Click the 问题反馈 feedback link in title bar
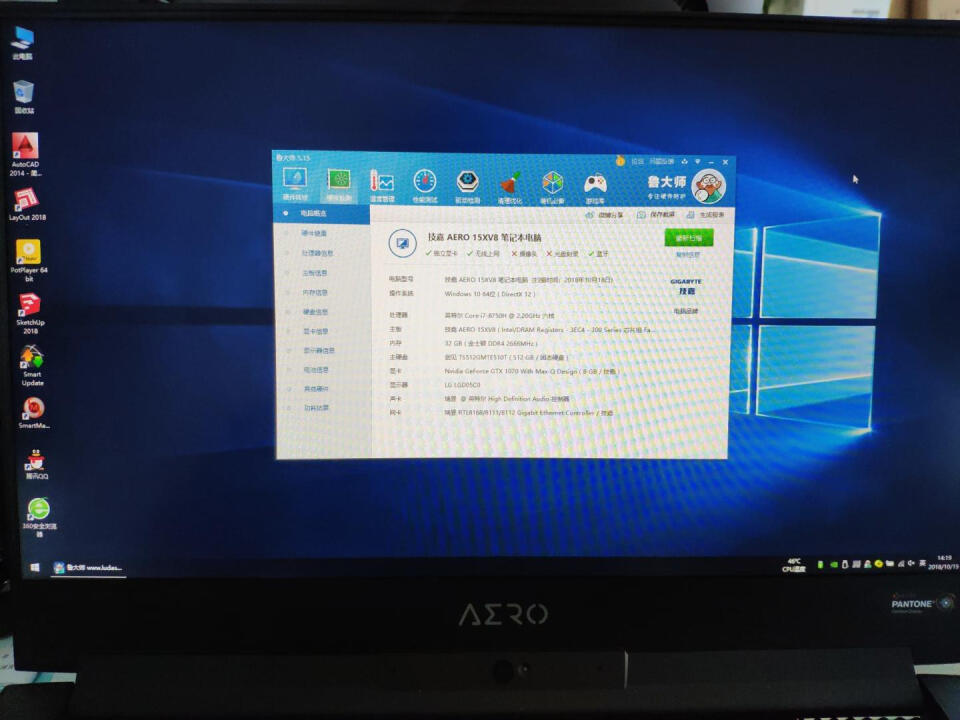 [661, 162]
